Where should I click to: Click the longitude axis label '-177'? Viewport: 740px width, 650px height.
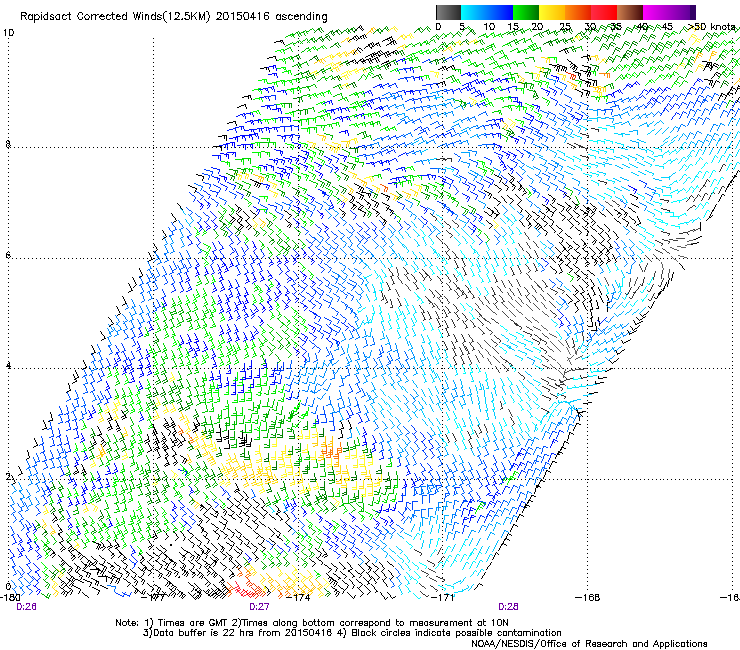[154, 597]
